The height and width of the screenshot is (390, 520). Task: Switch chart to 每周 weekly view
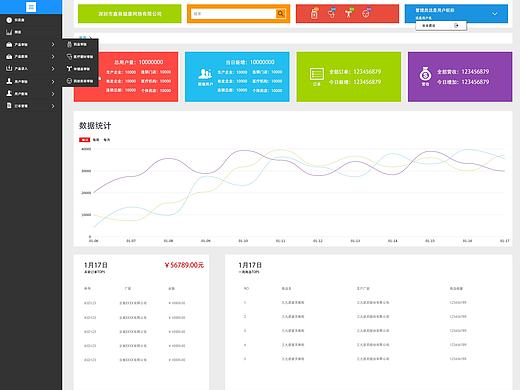(96, 140)
